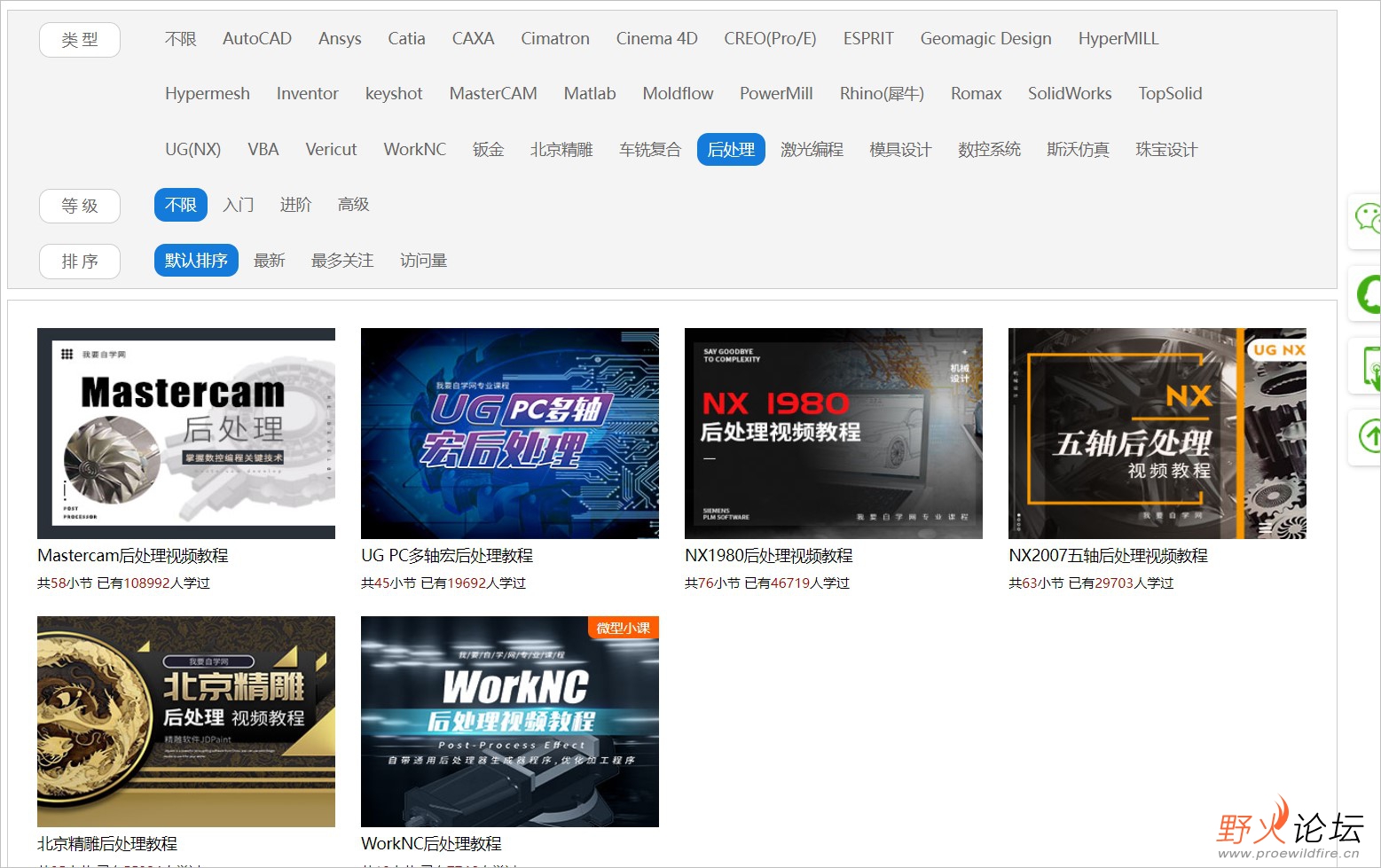Screen dimensions: 1381x868
Task: Pick the ESPRIT category
Action: point(868,39)
